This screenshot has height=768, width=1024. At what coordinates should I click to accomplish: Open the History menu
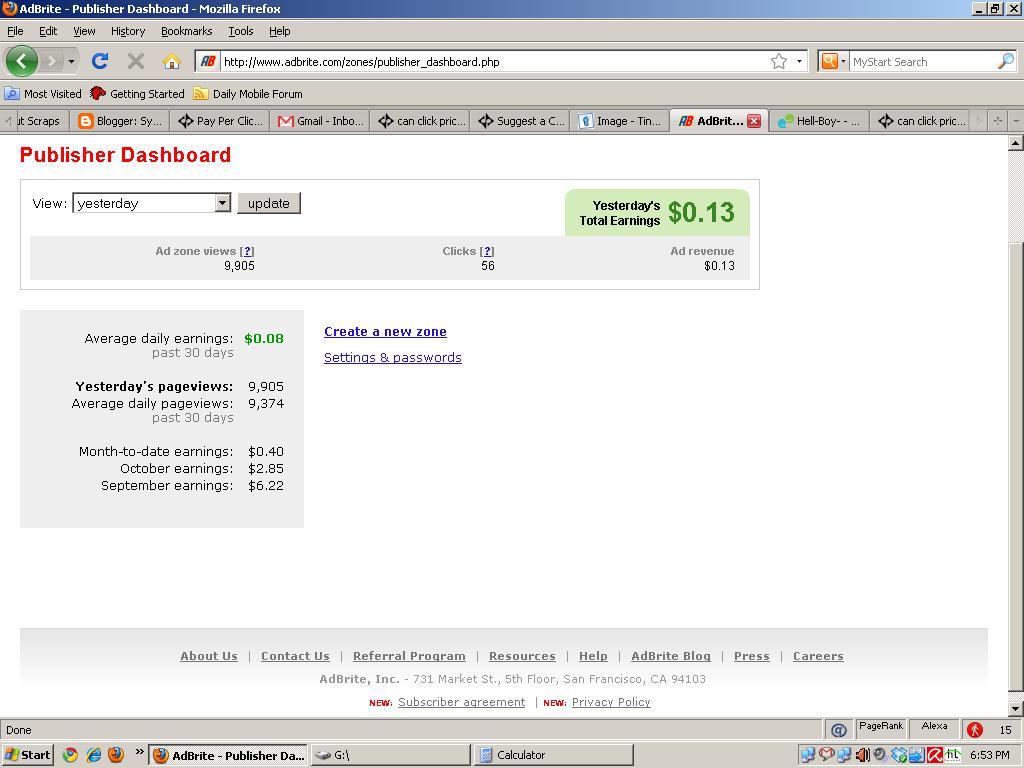128,31
